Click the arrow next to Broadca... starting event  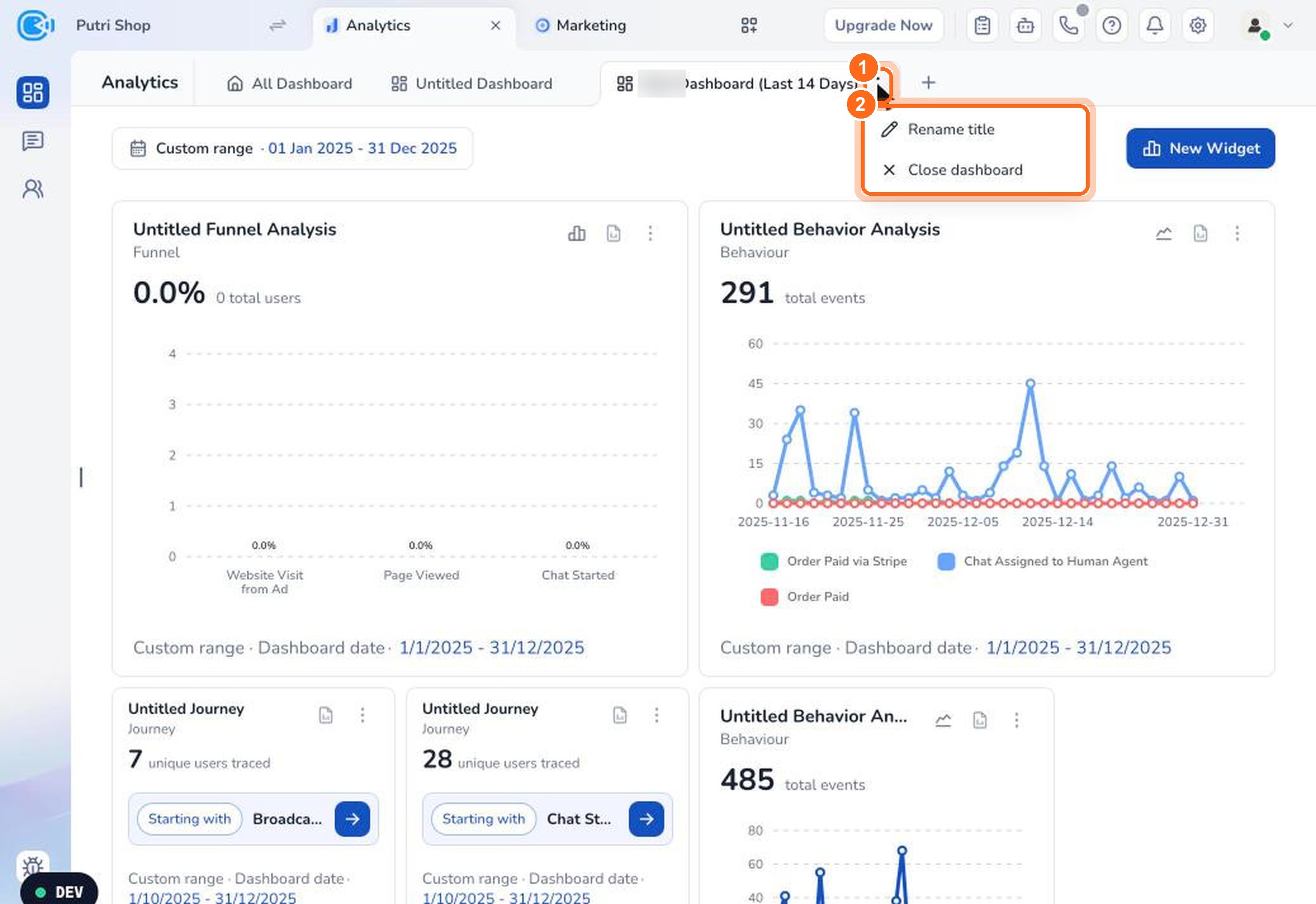point(352,819)
